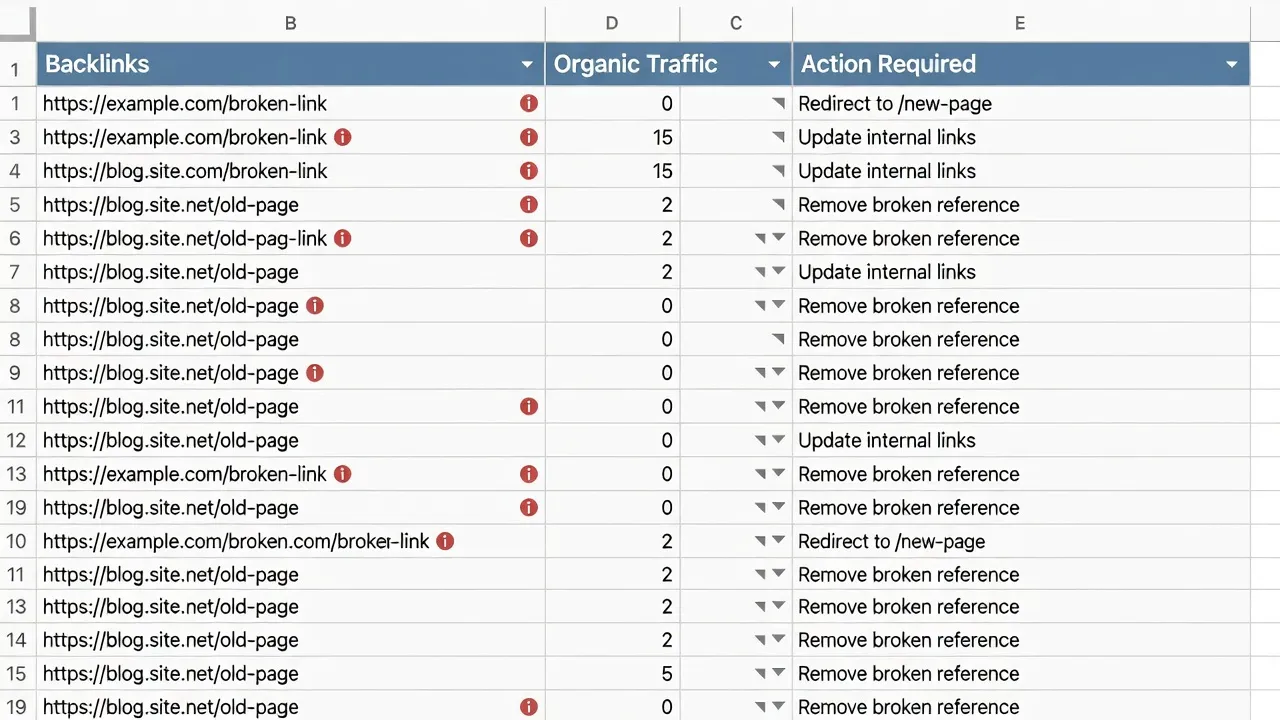Select column D header

pyautogui.click(x=612, y=23)
